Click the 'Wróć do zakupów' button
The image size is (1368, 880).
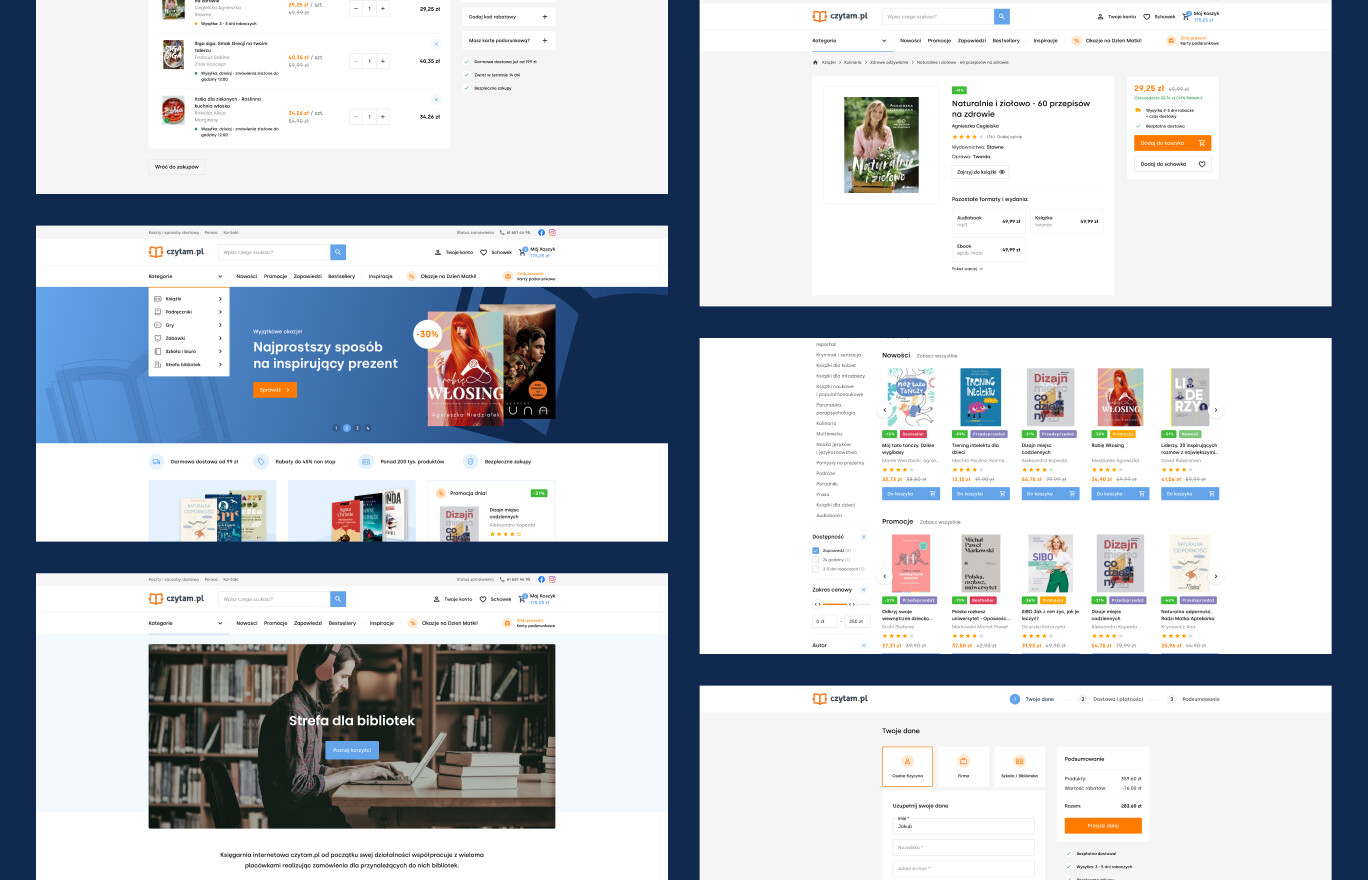(178, 167)
